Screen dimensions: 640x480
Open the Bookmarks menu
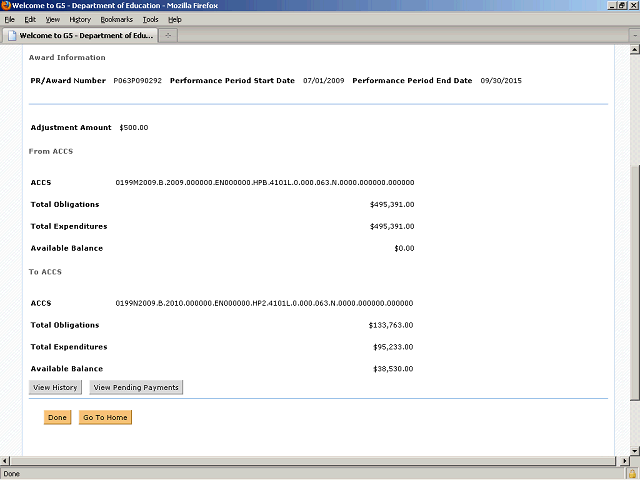pos(117,20)
